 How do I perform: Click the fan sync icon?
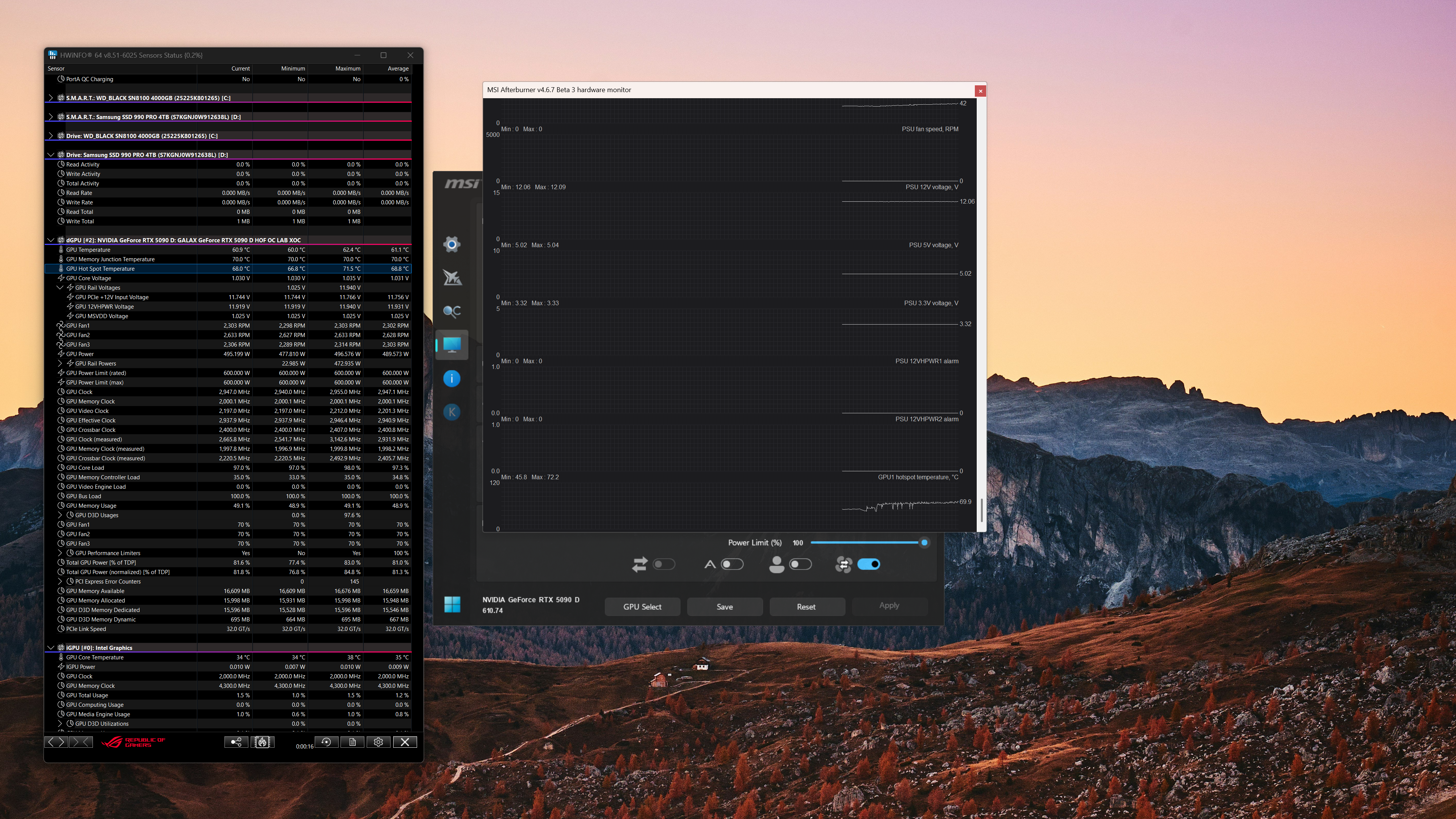pos(843,564)
